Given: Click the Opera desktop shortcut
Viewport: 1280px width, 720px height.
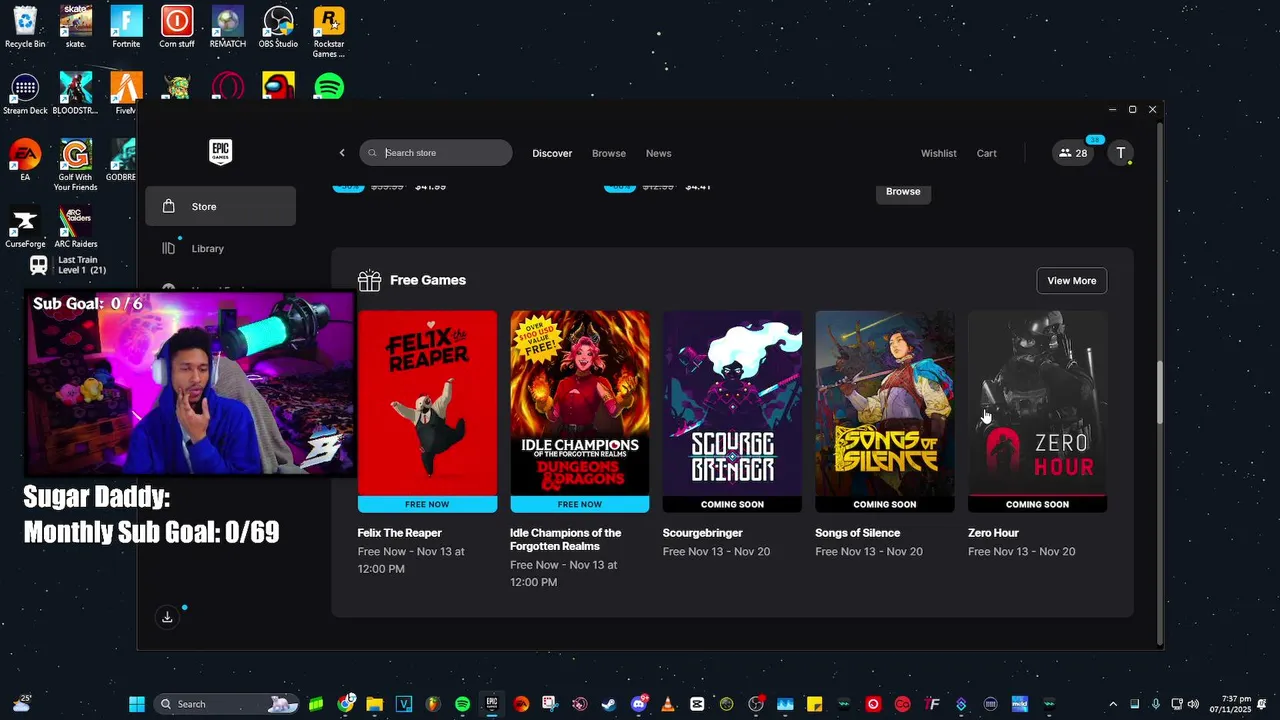Looking at the screenshot, I should 227,86.
